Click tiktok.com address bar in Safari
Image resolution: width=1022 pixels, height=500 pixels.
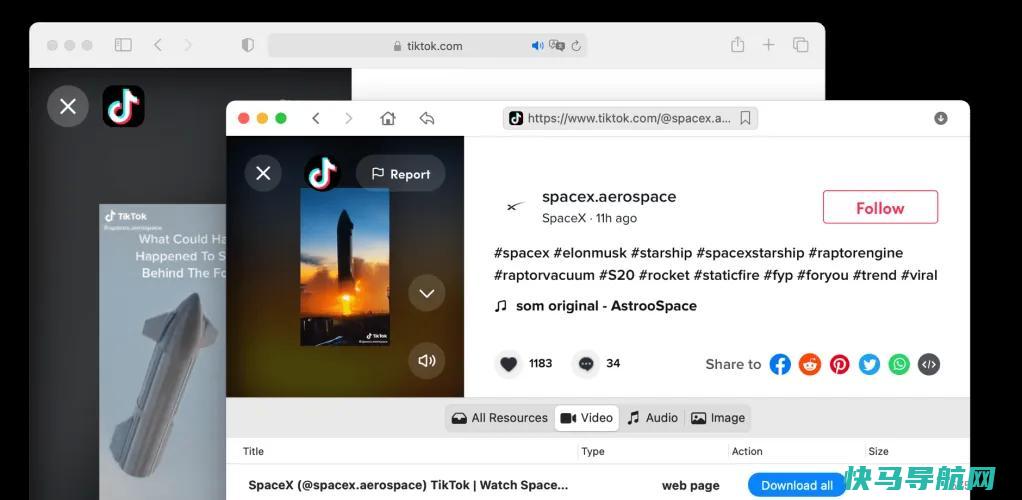[428, 46]
